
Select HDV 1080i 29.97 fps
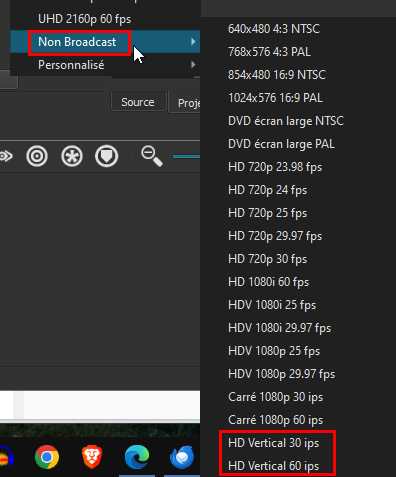(x=280, y=328)
